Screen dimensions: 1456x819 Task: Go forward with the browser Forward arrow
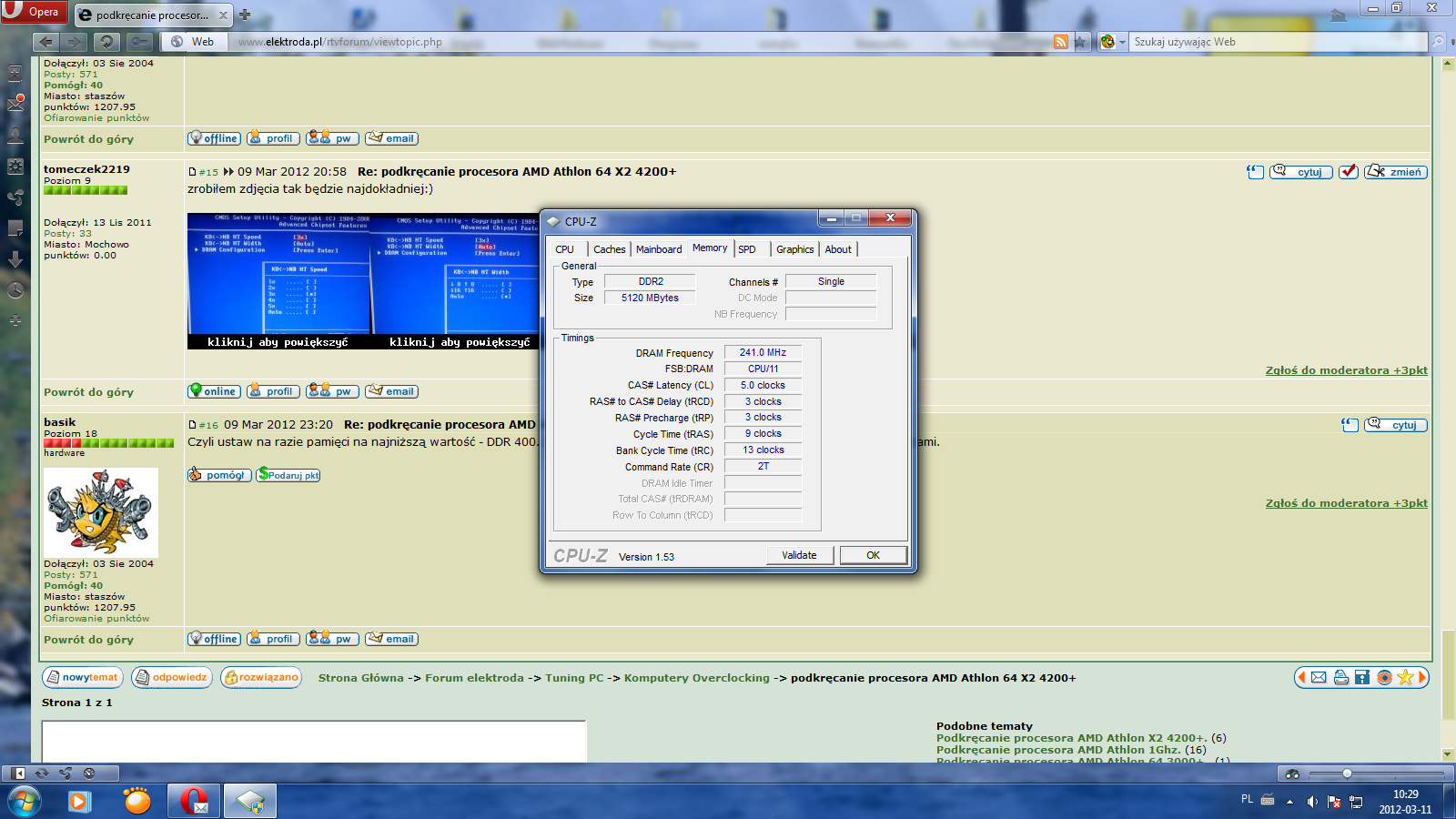point(75,42)
